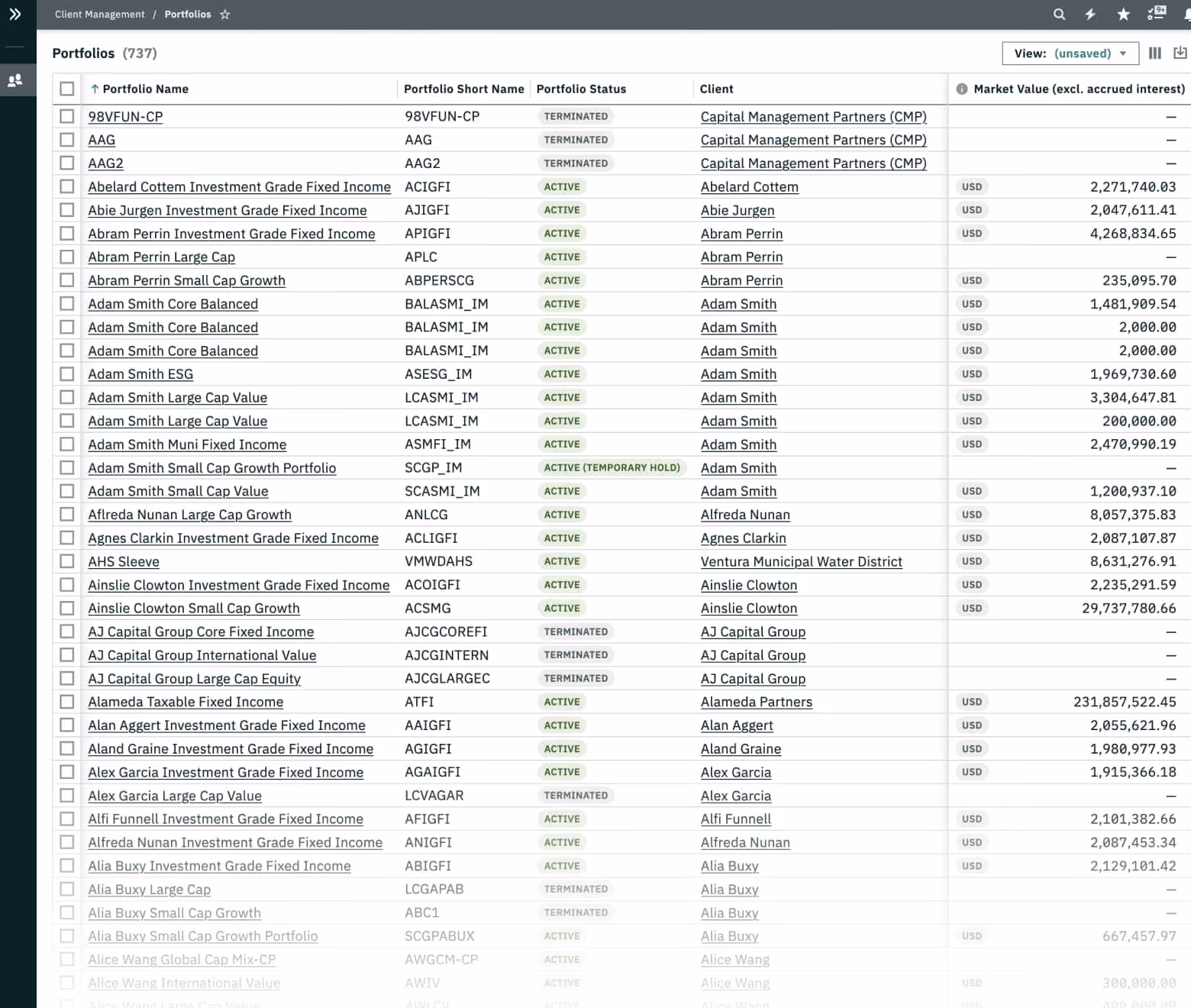Click market value 235,095.70
The image size is (1191, 1008).
1139,280
